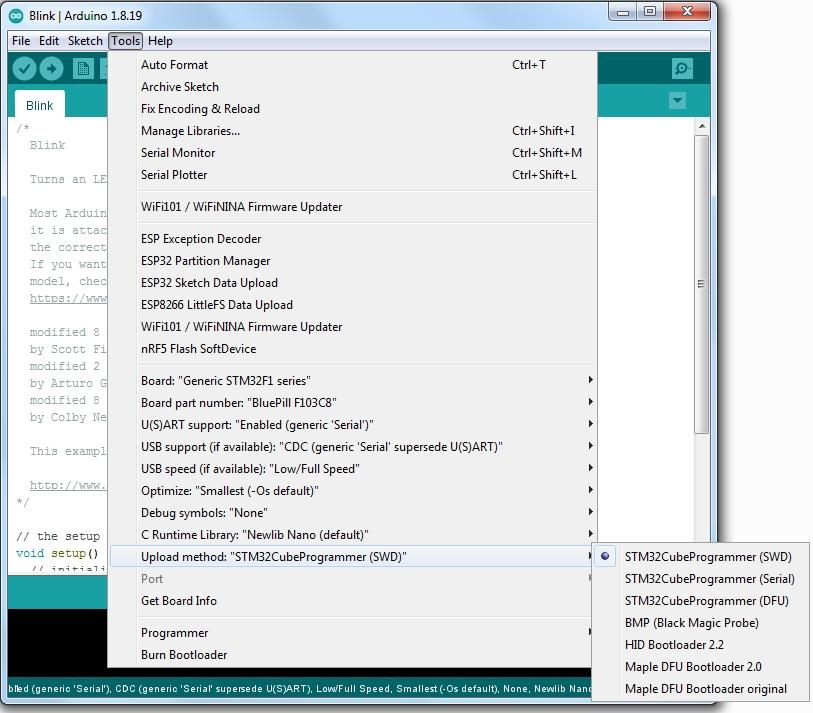The width and height of the screenshot is (813, 713).
Task: Select Fix Encoding & Reload
Action: [353, 109]
